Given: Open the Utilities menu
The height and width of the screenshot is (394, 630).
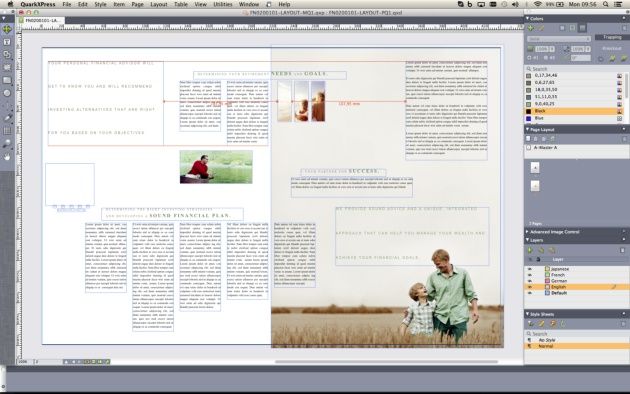Looking at the screenshot, I should (x=223, y=4).
